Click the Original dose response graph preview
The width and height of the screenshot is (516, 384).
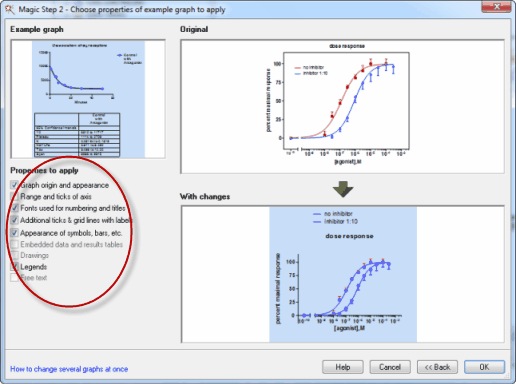pos(342,106)
